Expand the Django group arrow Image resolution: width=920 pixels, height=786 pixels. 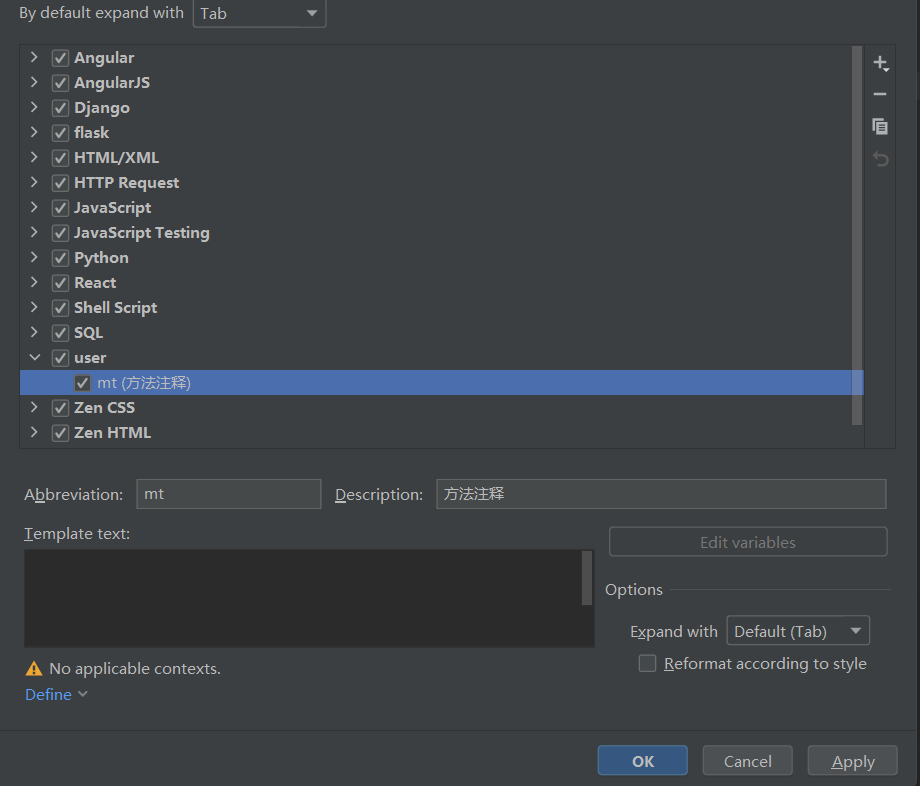tap(34, 107)
